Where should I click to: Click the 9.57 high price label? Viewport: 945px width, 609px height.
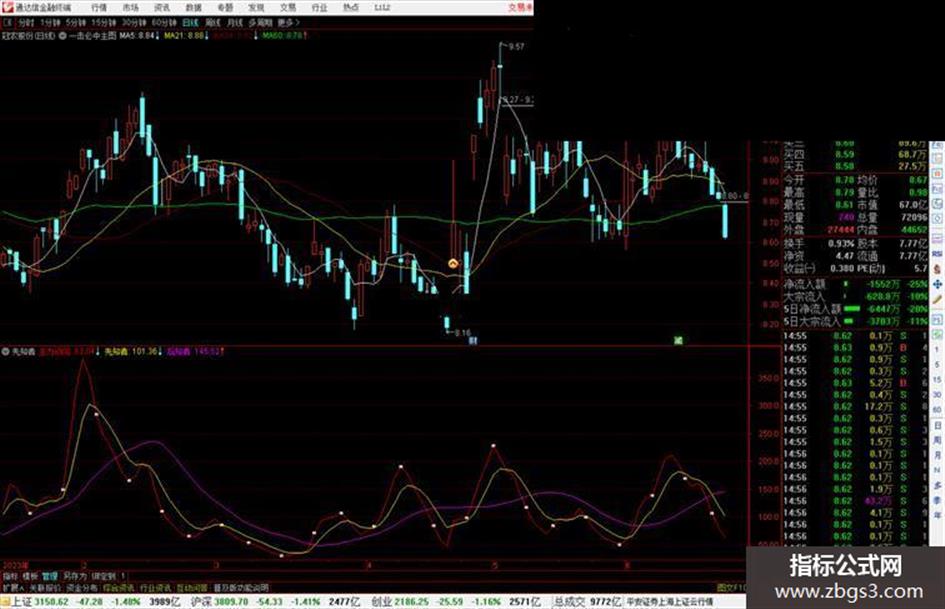coord(516,46)
